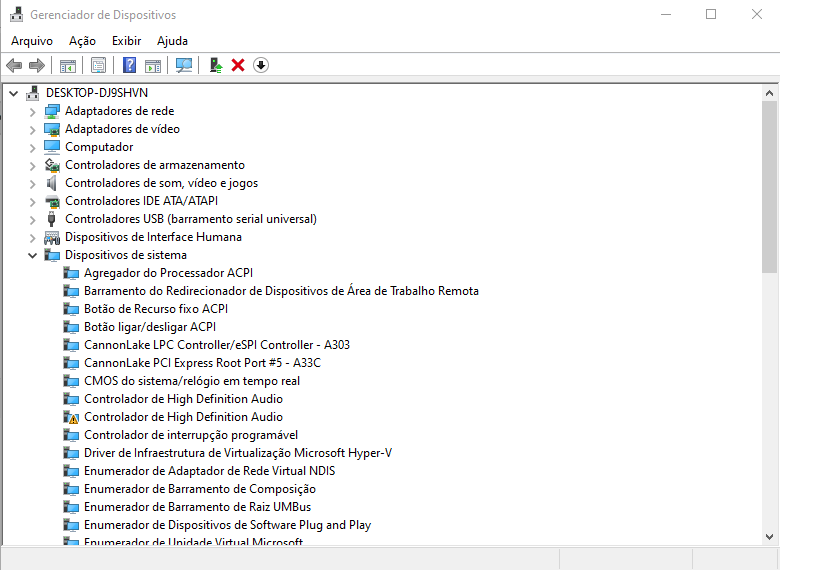The height and width of the screenshot is (570, 816).
Task: Expand the Computador category
Action: click(33, 148)
